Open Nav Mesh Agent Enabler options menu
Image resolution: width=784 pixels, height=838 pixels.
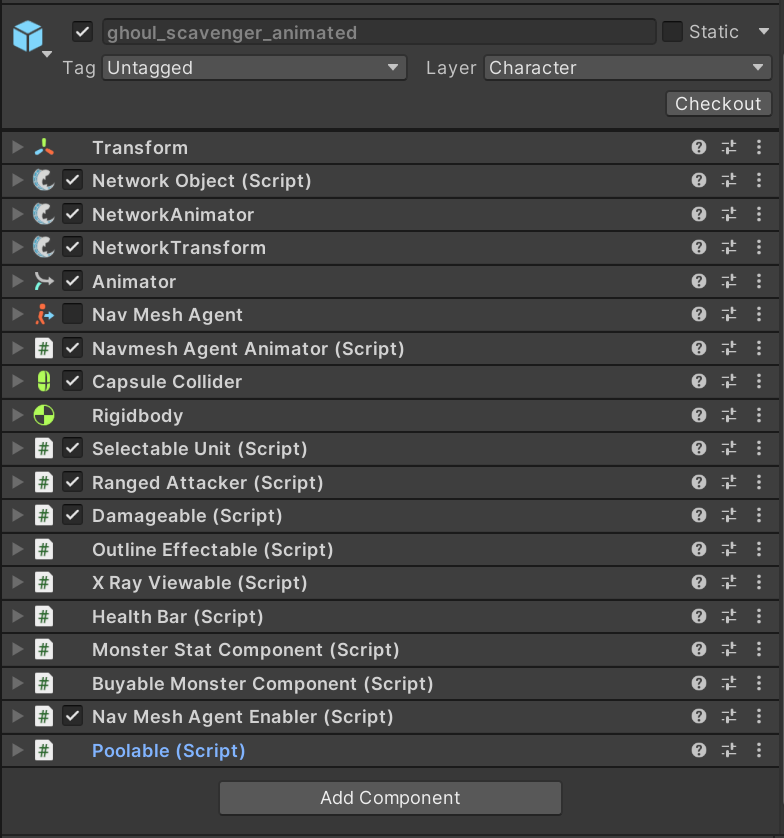coord(758,717)
